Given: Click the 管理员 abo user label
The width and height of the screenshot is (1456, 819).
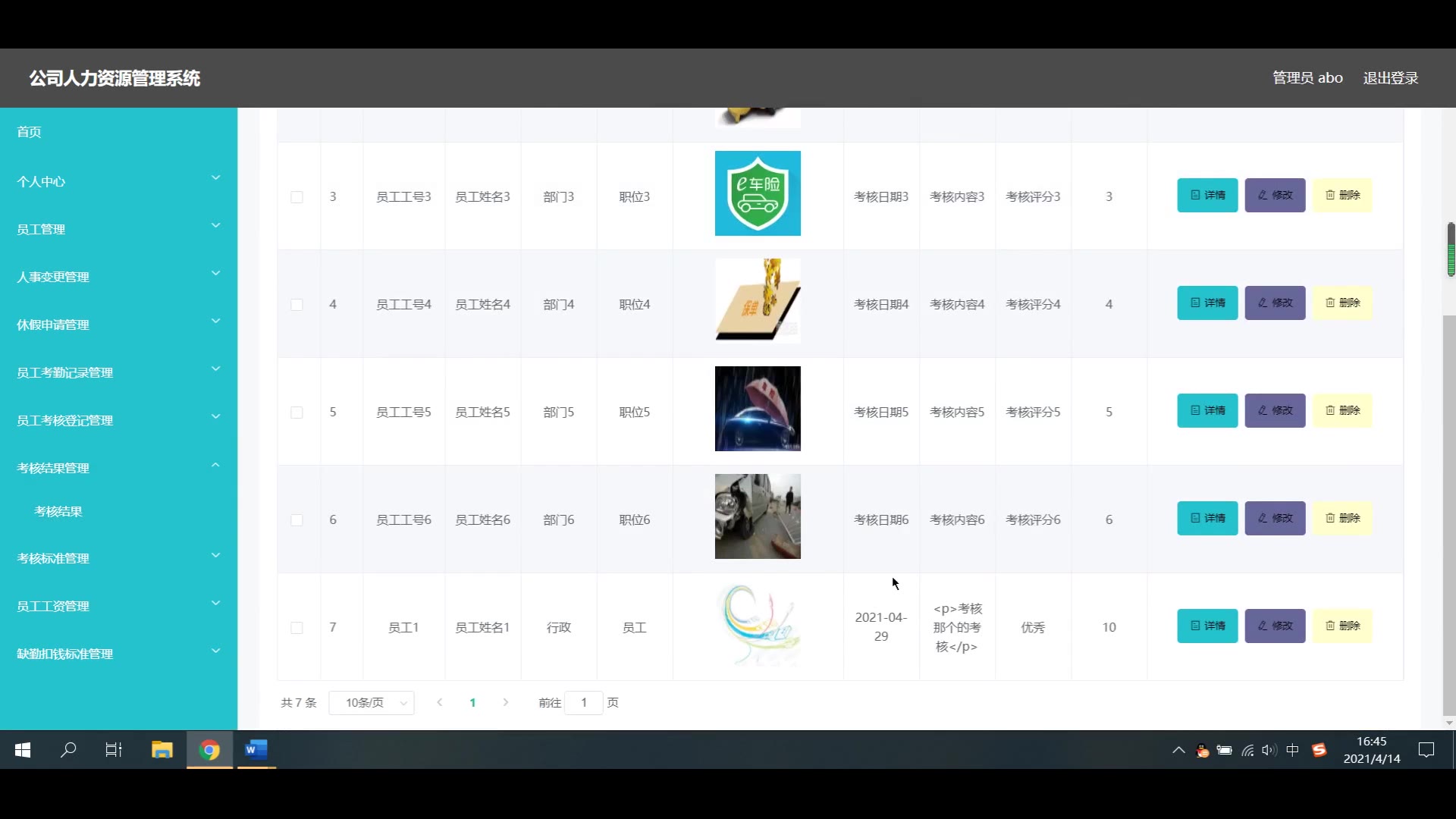Looking at the screenshot, I should (x=1307, y=78).
